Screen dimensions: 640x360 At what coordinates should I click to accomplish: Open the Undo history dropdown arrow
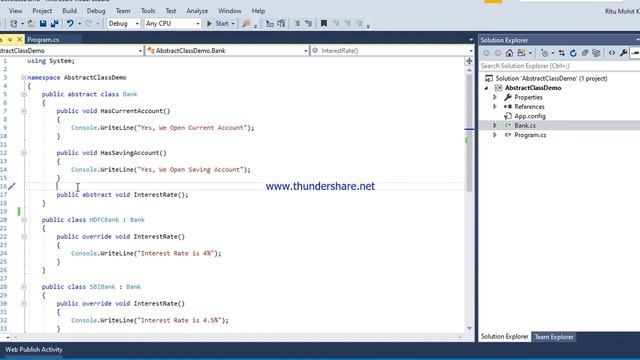pyautogui.click(x=79, y=24)
